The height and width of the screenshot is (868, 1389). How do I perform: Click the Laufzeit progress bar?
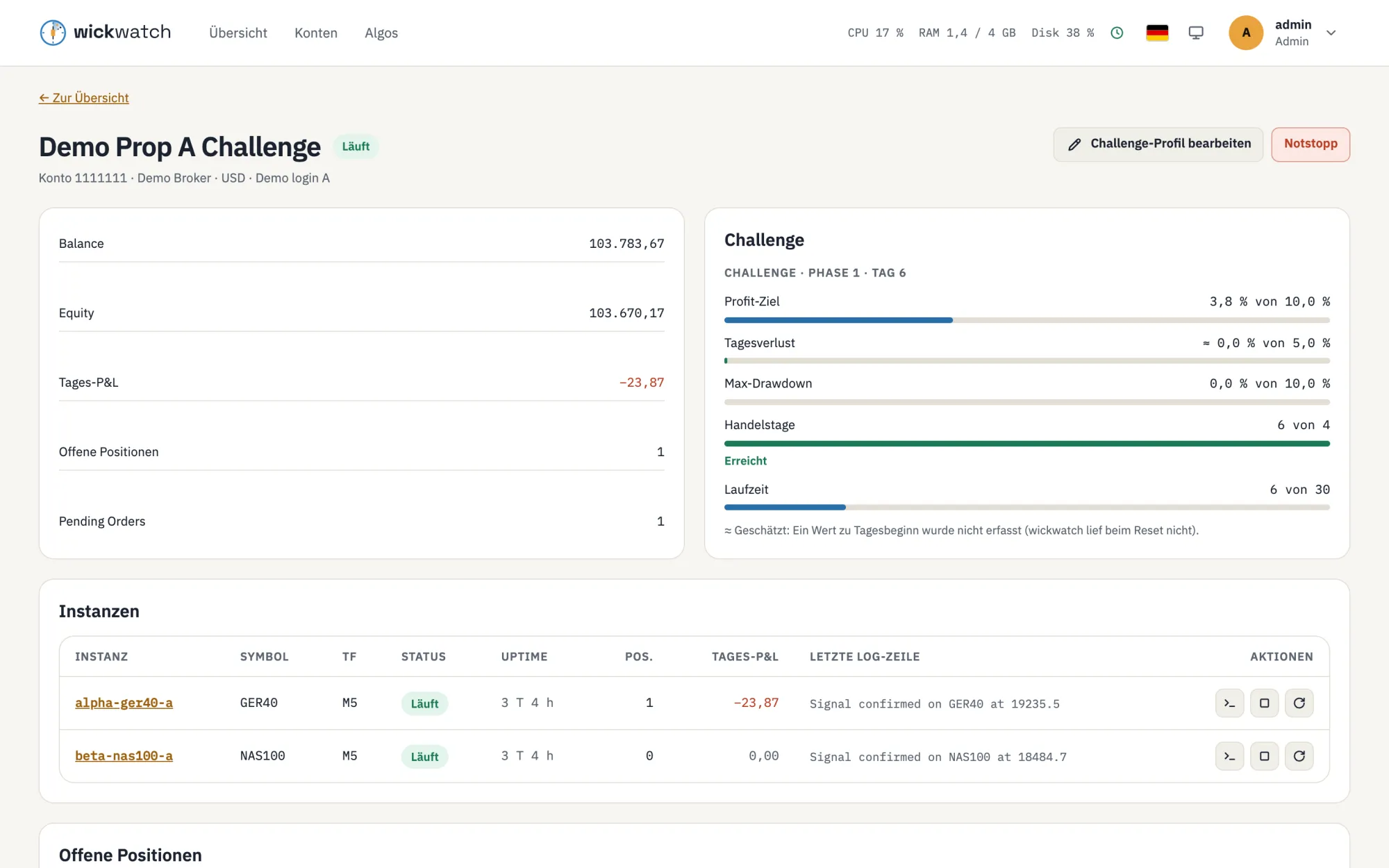1026,508
